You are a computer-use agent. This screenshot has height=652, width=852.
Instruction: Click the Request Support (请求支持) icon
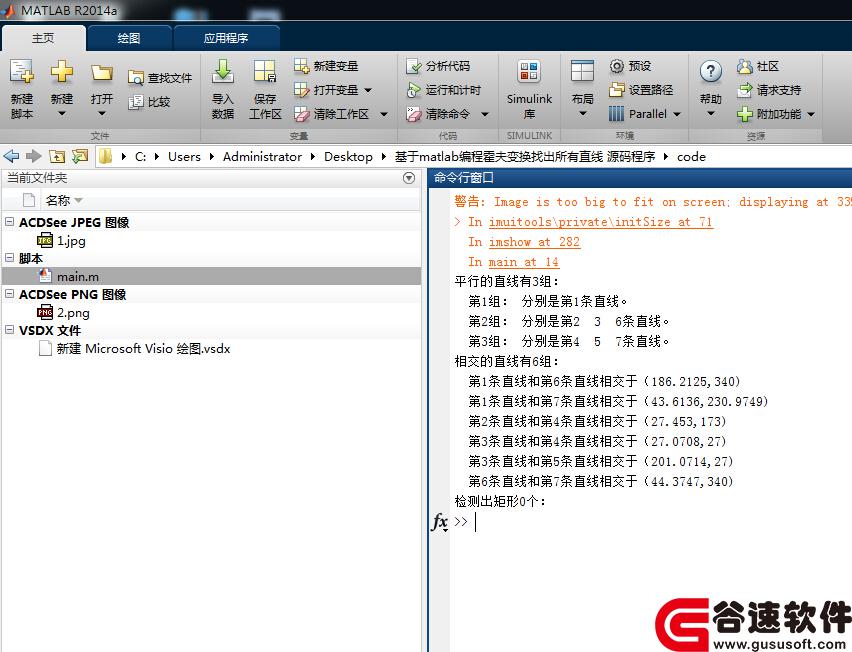pos(744,90)
